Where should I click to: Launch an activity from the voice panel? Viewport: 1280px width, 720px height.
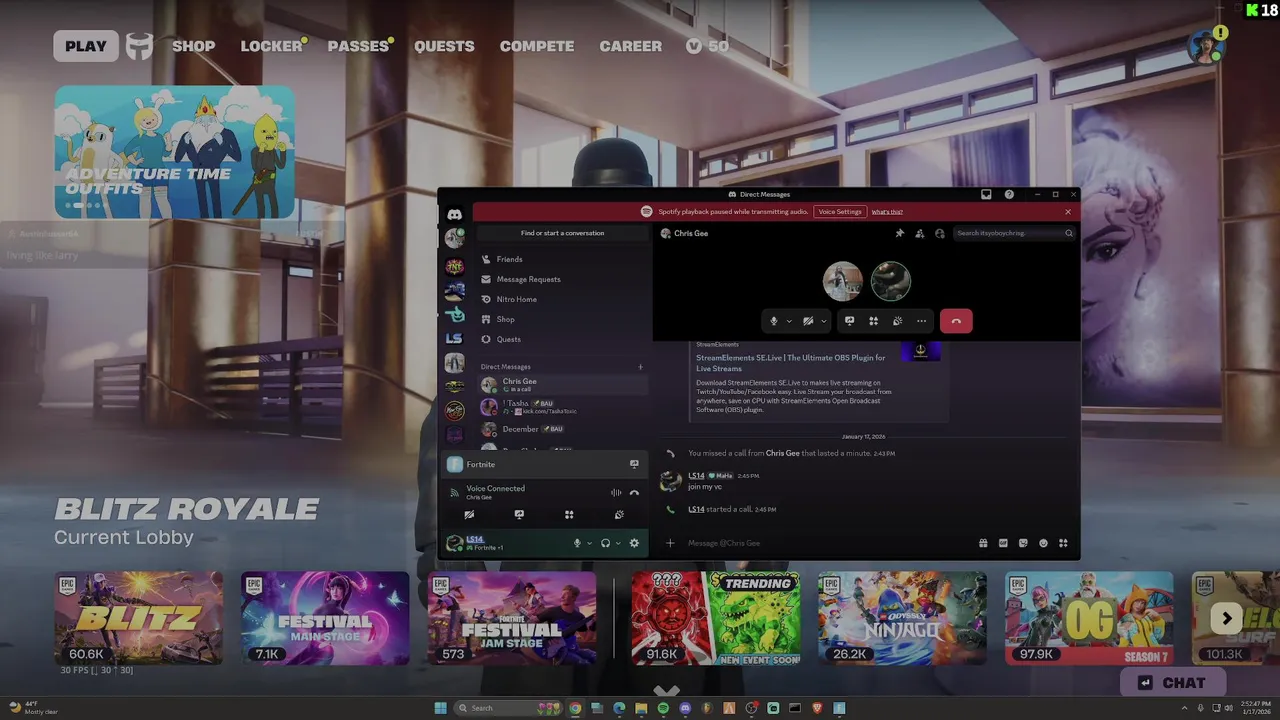pos(569,515)
